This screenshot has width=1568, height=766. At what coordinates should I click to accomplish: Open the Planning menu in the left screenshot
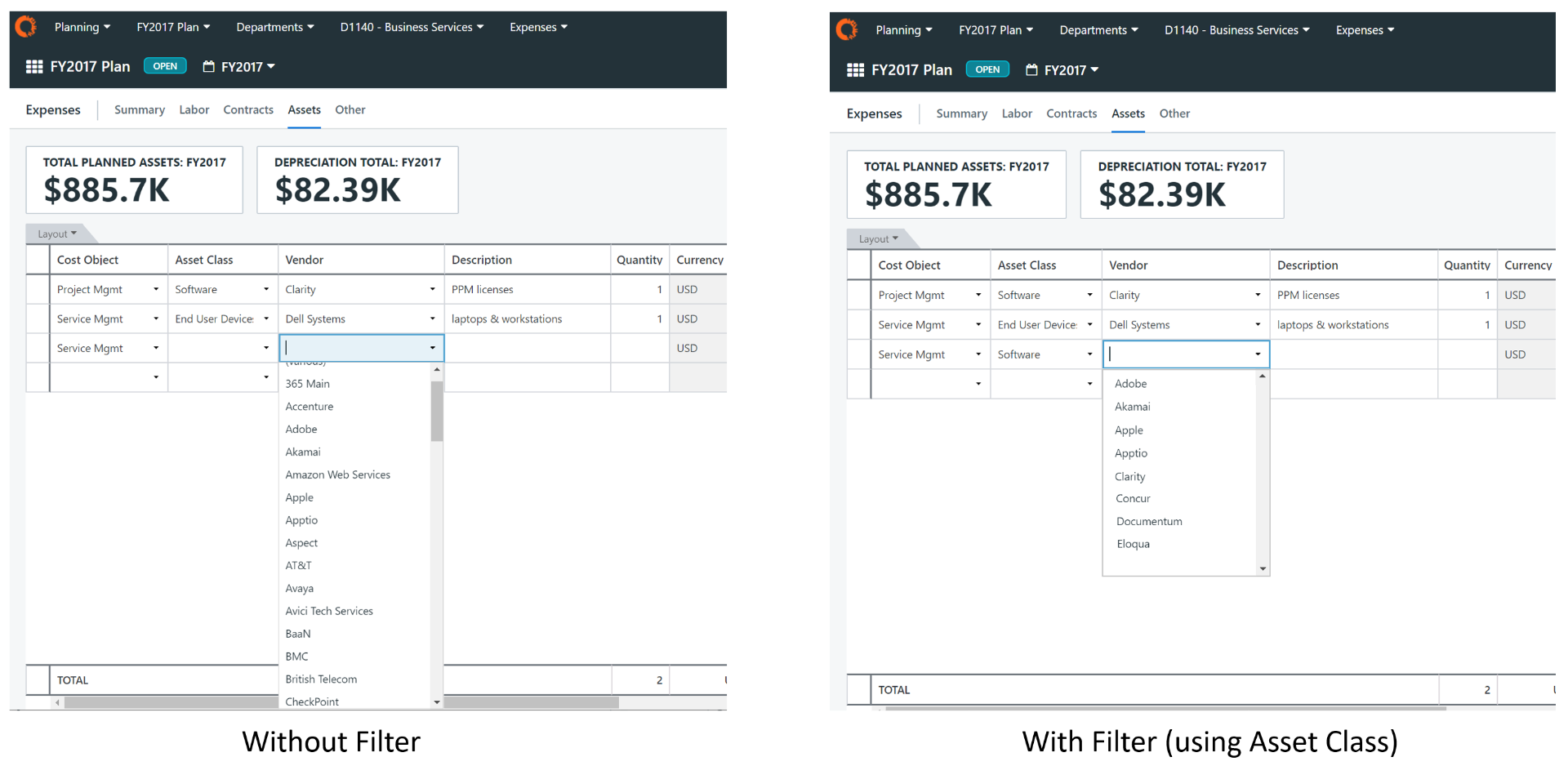[x=82, y=27]
